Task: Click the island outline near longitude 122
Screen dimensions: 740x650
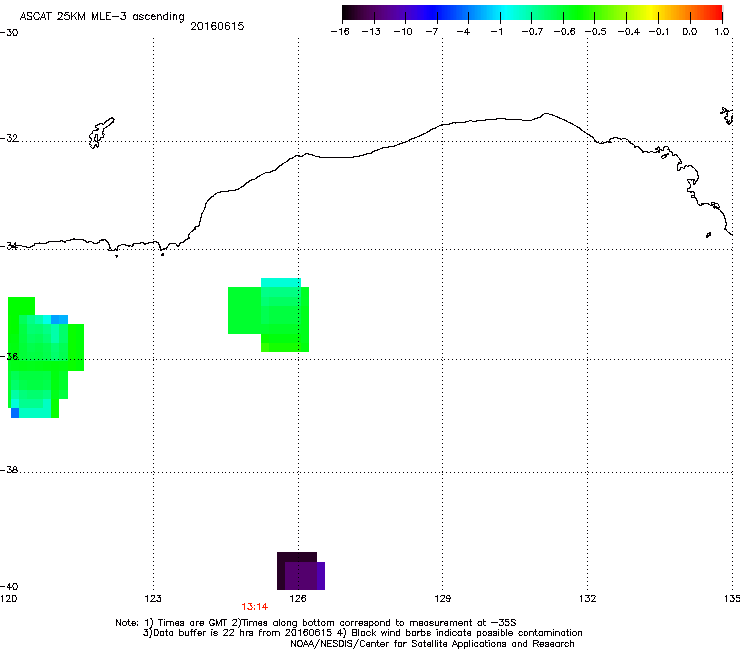Action: pyautogui.click(x=101, y=133)
